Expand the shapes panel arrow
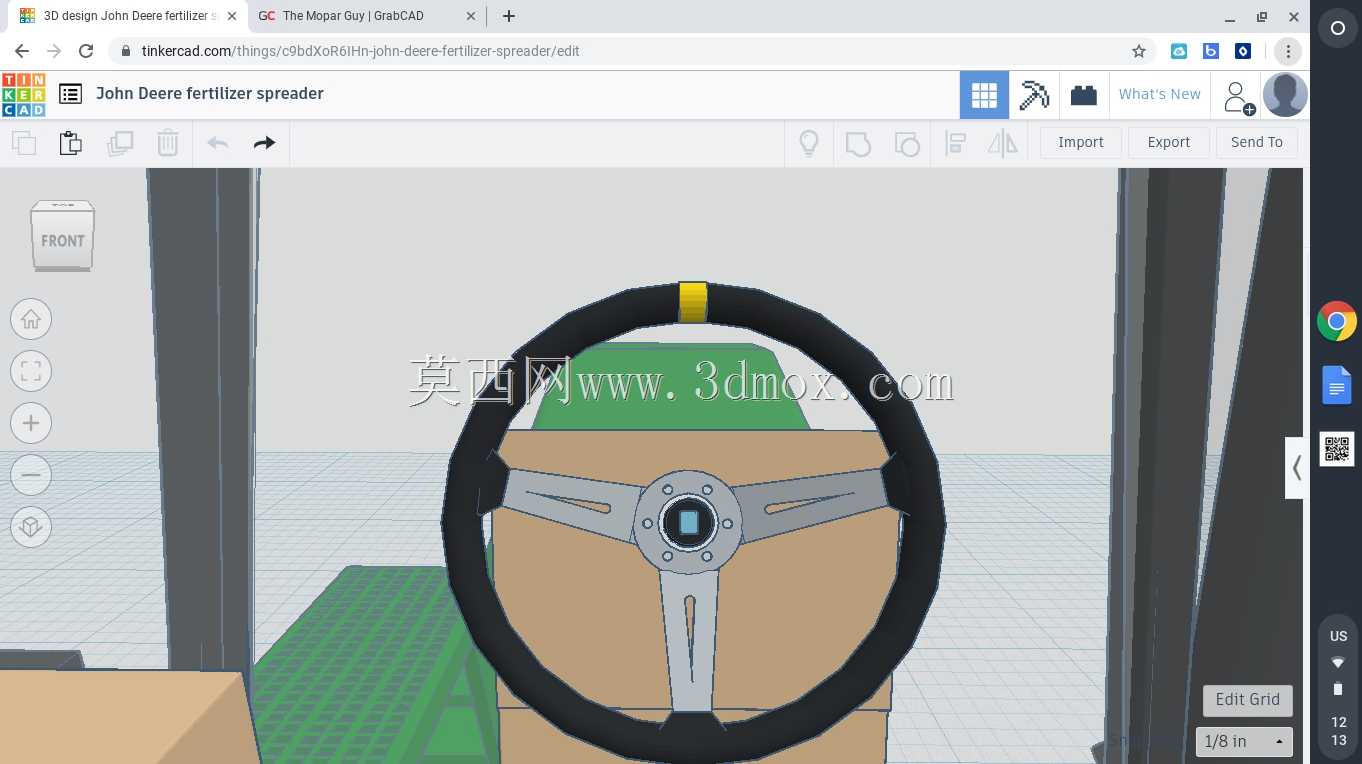The width and height of the screenshot is (1362, 764). pos(1296,468)
